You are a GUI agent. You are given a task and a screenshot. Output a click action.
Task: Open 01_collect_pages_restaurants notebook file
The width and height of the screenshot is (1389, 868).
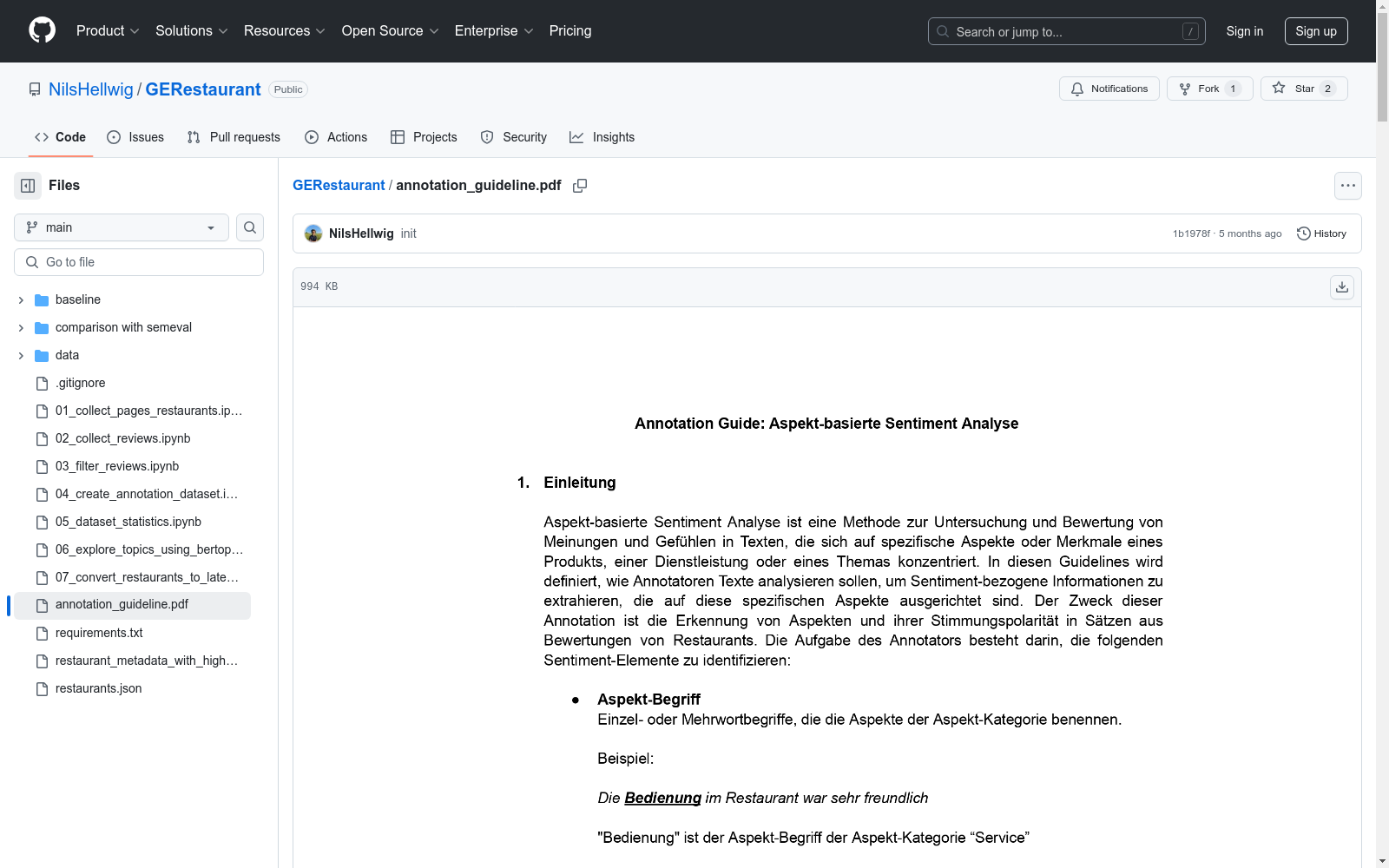[149, 411]
